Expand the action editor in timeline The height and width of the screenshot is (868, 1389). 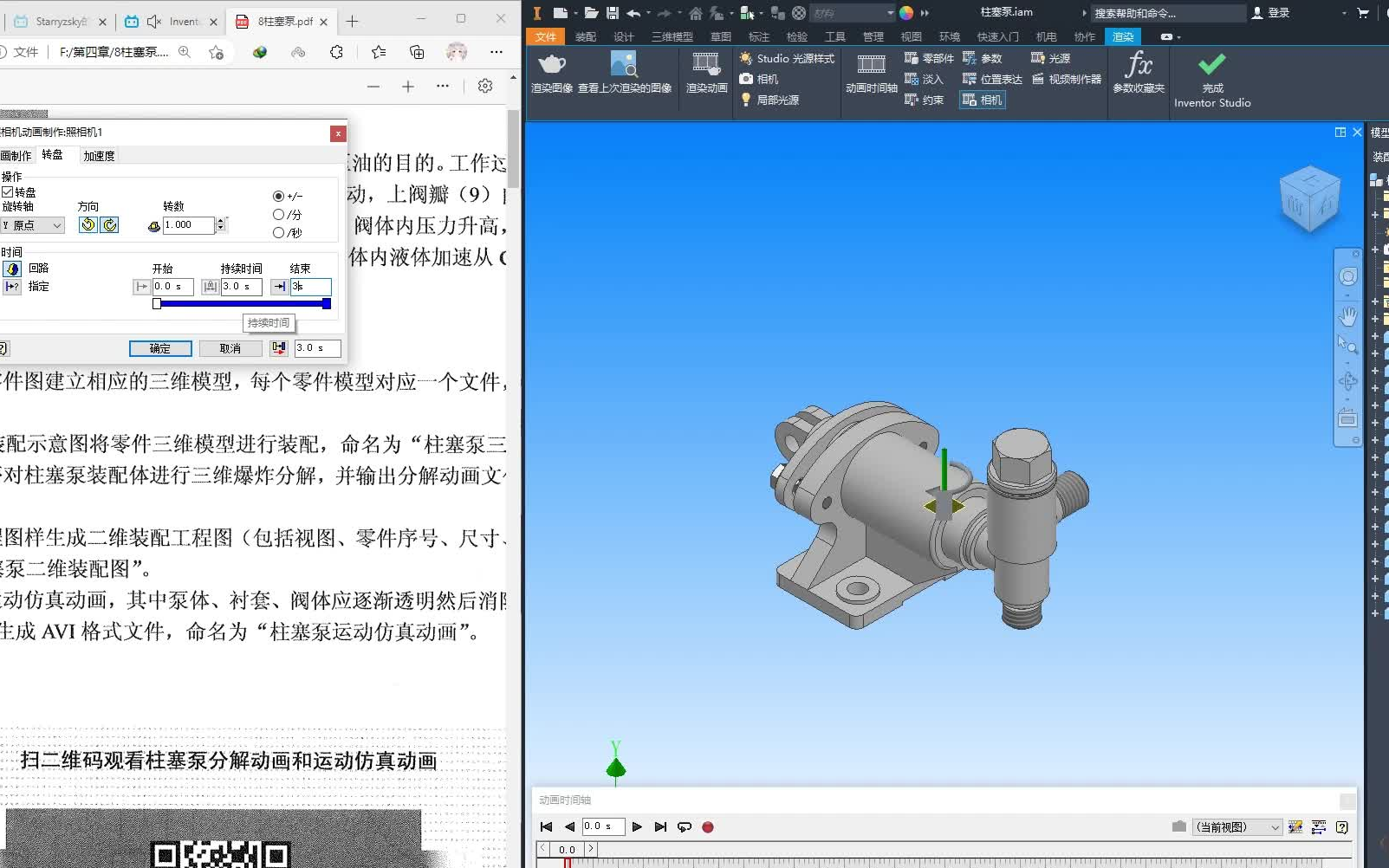[1319, 827]
